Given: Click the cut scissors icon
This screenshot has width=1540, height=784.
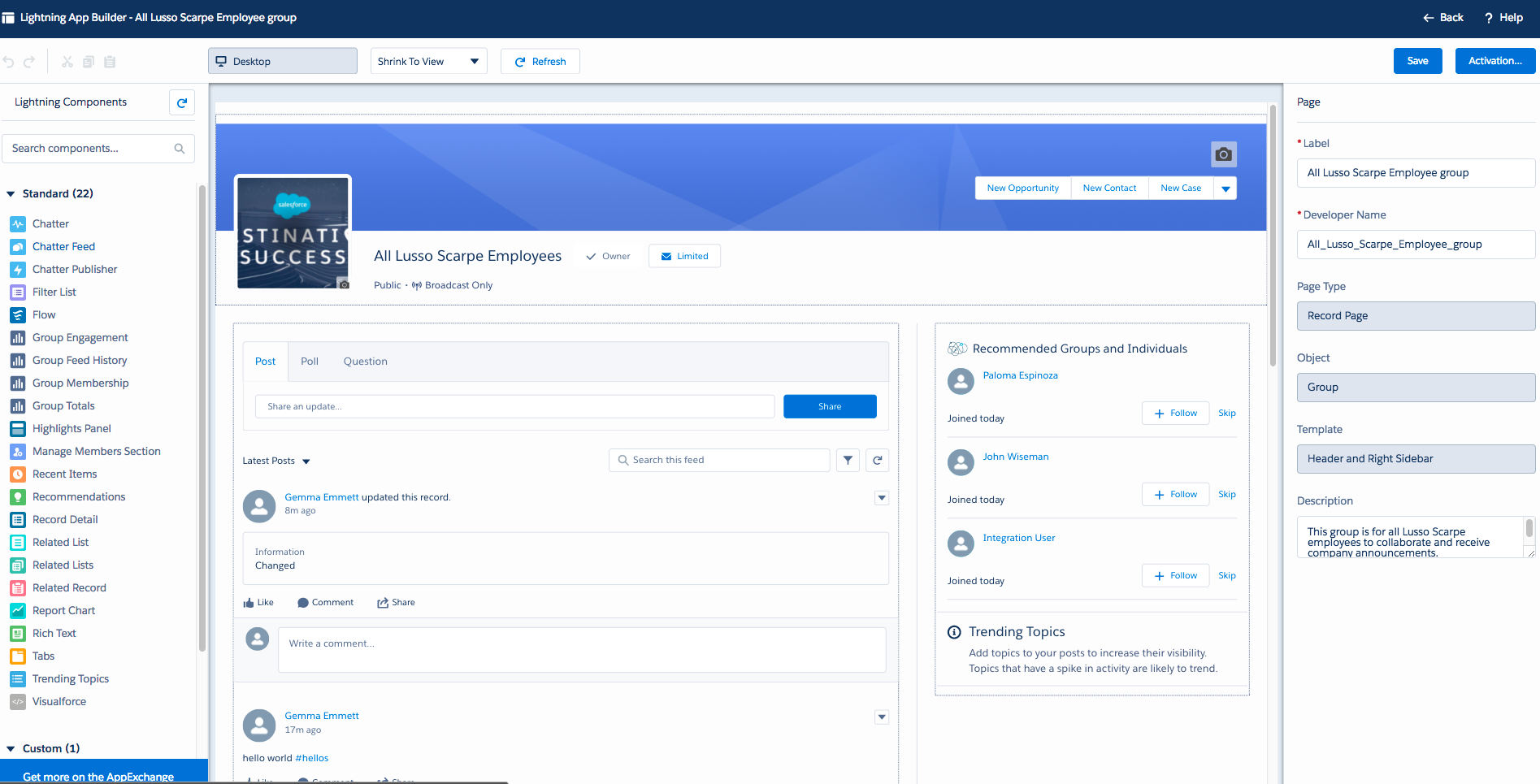Looking at the screenshot, I should [67, 62].
